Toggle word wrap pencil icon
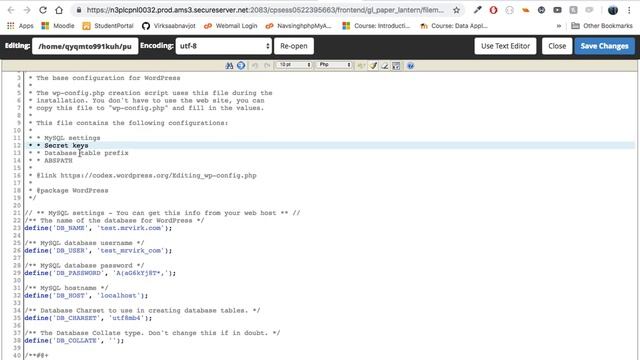640x360 pixels. [384, 65]
